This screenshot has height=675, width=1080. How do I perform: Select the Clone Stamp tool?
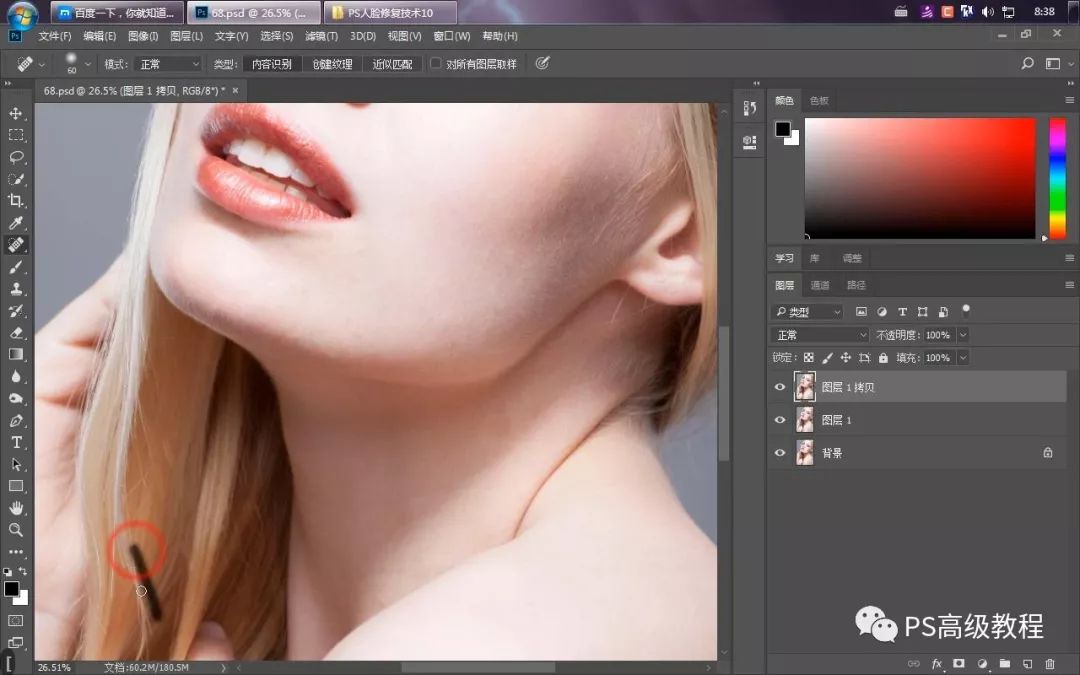(16, 289)
